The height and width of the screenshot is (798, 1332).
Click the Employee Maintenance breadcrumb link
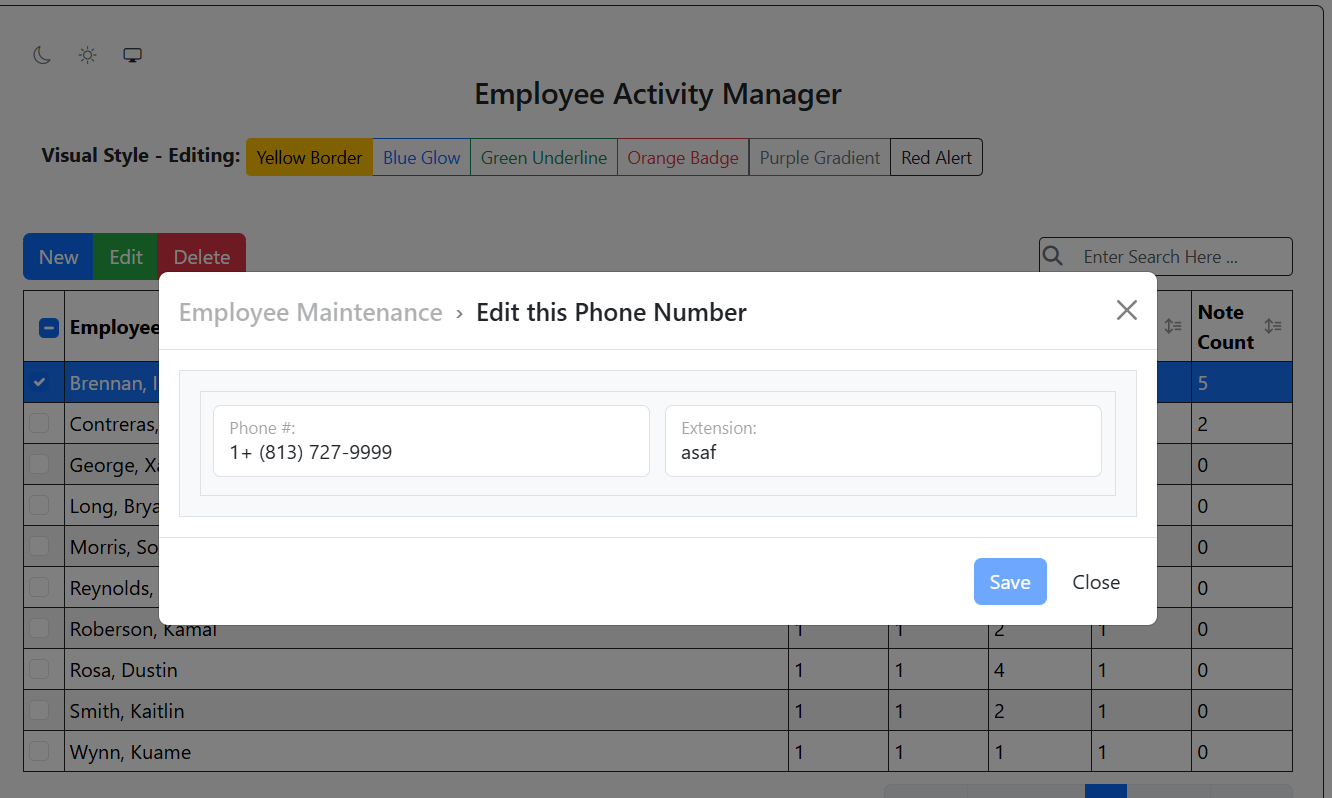[x=310, y=313]
